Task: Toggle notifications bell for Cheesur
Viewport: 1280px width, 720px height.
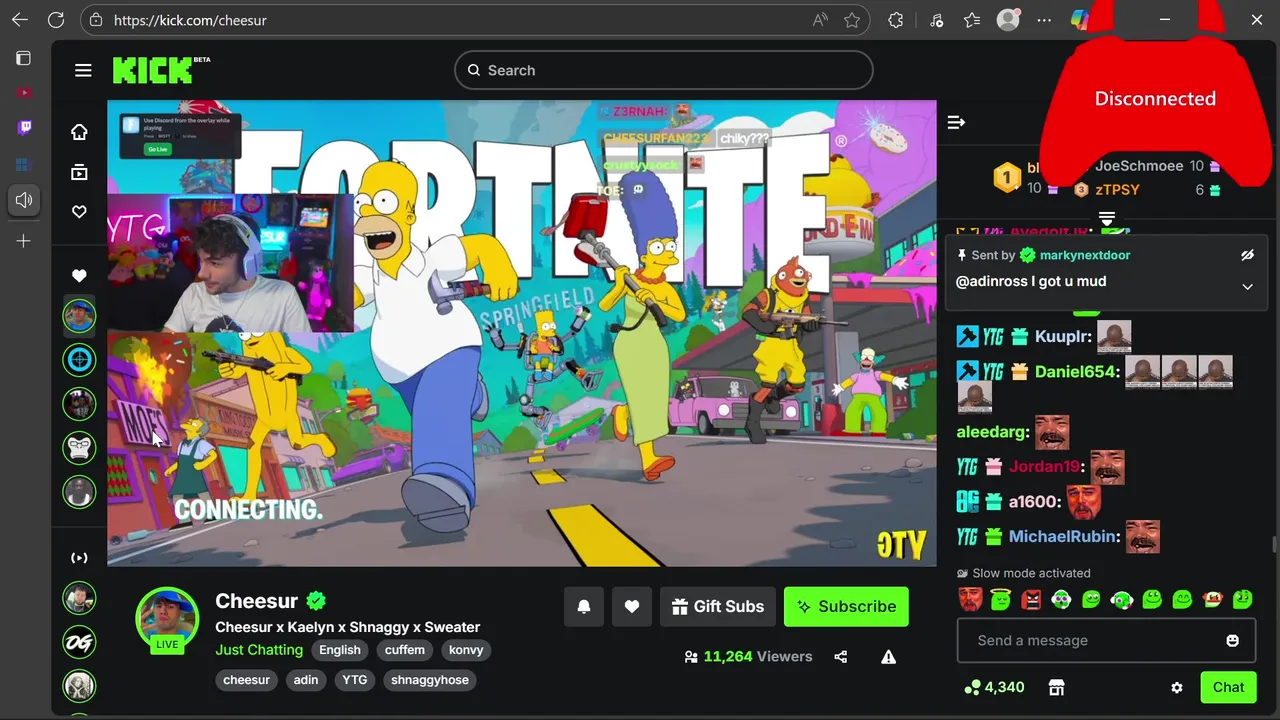Action: point(584,606)
